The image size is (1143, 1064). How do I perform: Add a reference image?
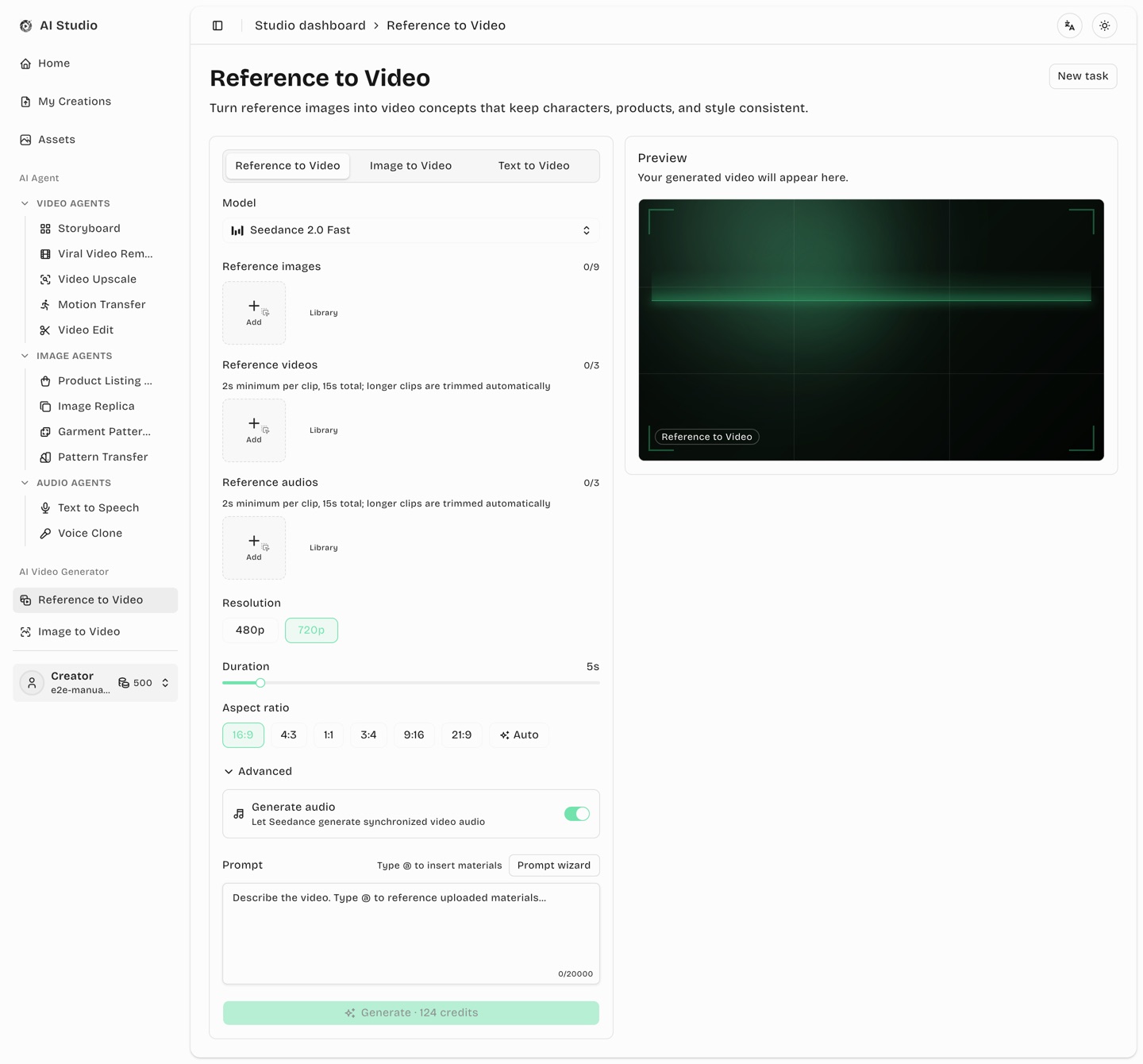pyautogui.click(x=254, y=313)
